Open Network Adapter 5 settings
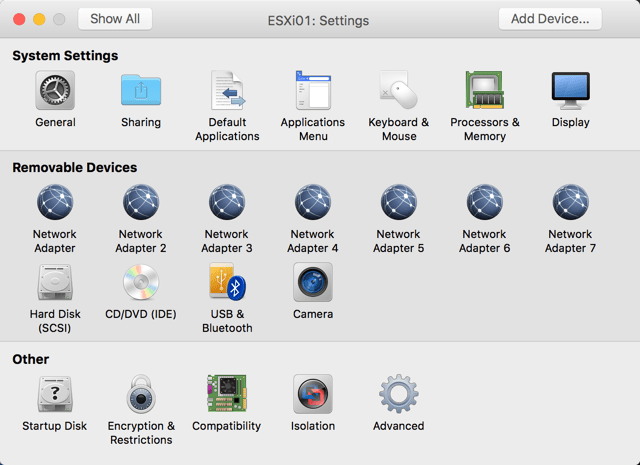 point(399,203)
